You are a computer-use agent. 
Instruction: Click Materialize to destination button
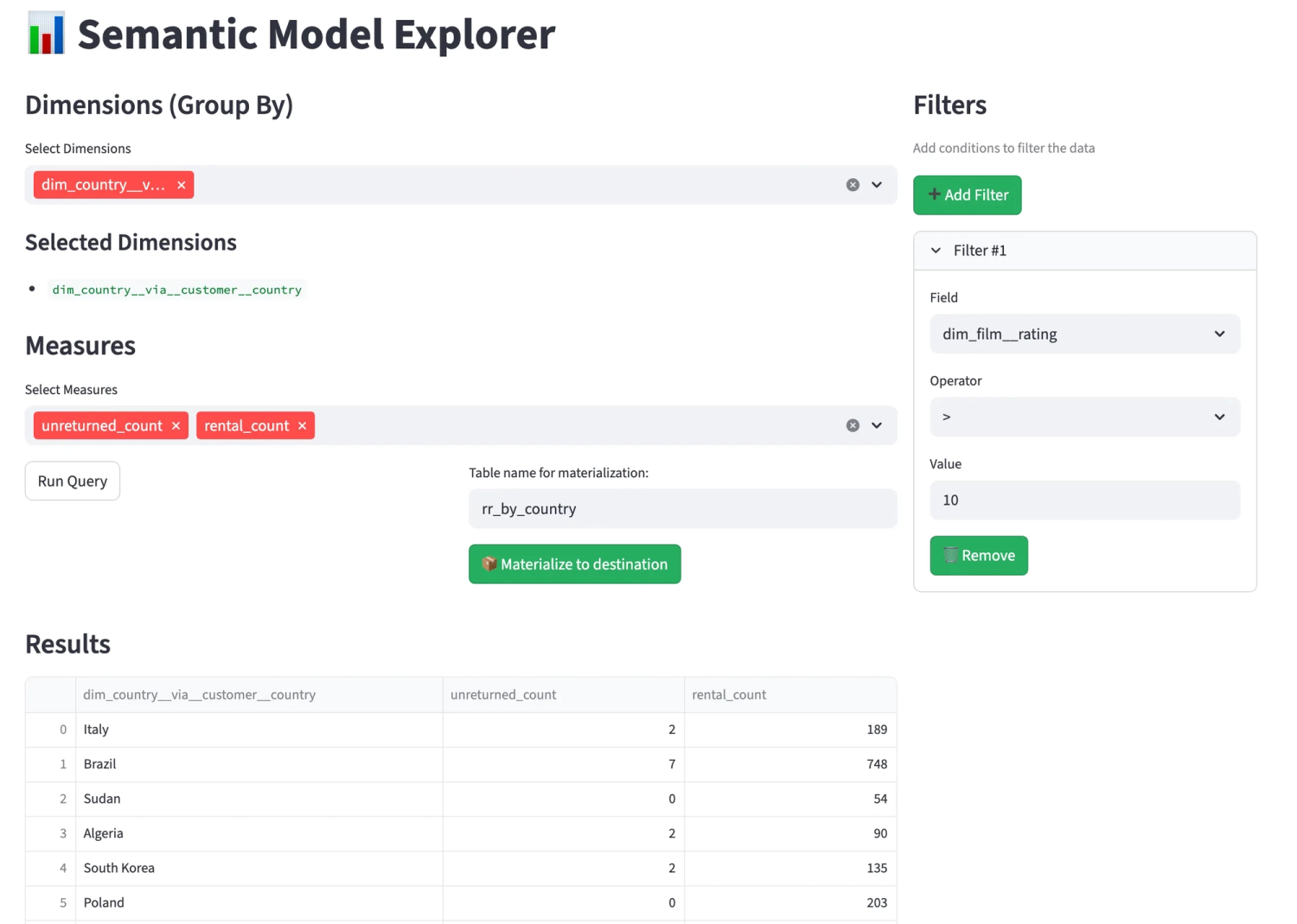[575, 564]
